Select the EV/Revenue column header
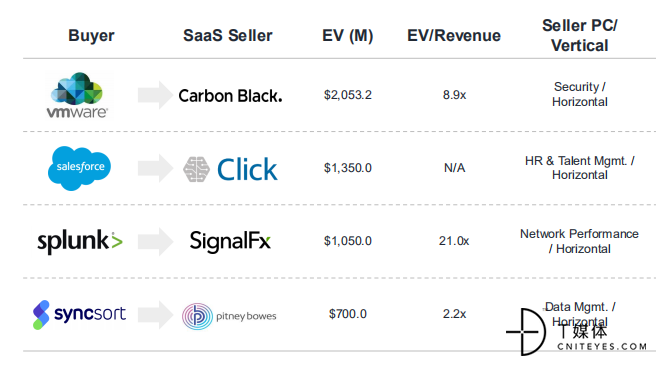Screen dimensions: 656x366 (x=454, y=36)
